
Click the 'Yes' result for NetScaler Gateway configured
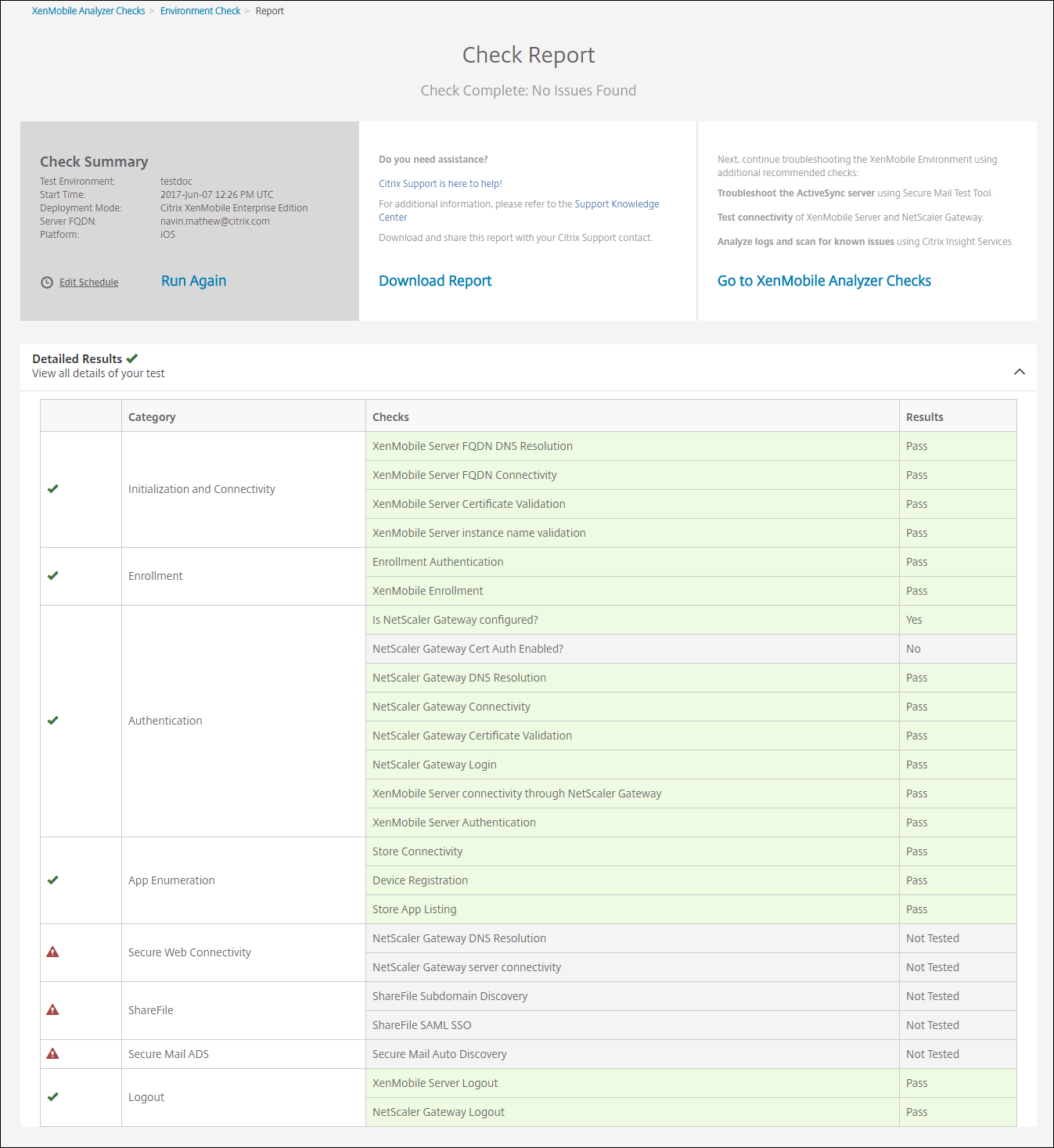pos(958,620)
